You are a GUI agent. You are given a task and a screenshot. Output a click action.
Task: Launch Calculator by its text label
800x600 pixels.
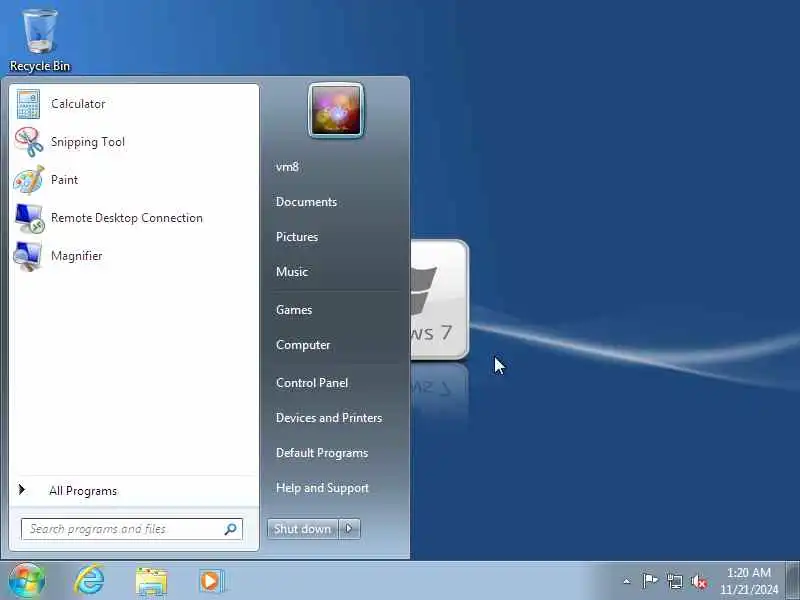pos(78,104)
